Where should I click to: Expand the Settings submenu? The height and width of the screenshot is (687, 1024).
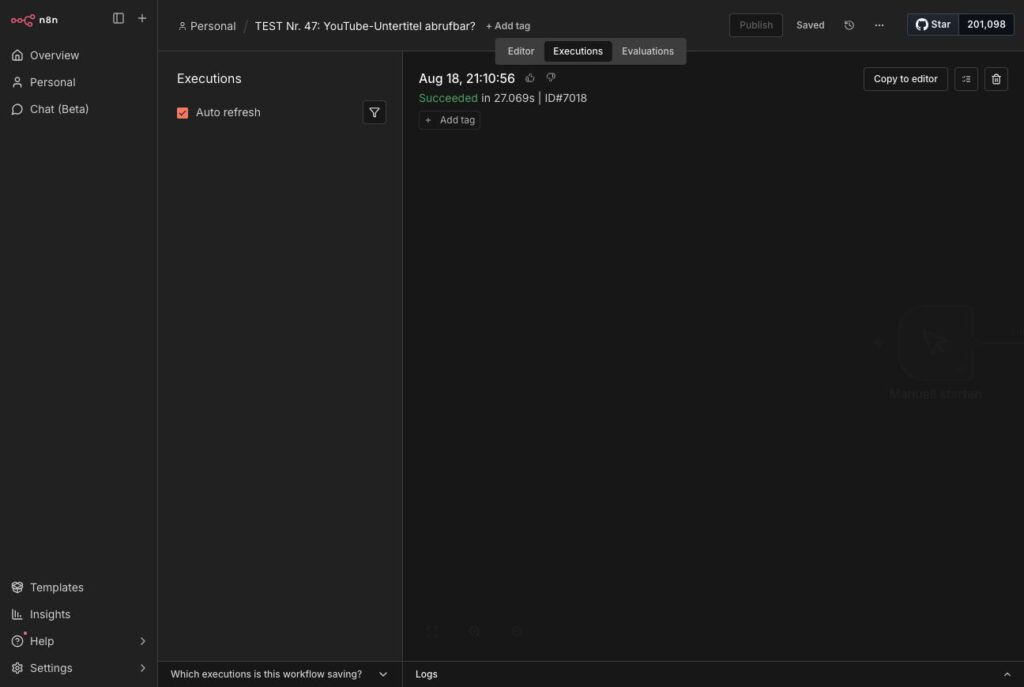[142, 668]
